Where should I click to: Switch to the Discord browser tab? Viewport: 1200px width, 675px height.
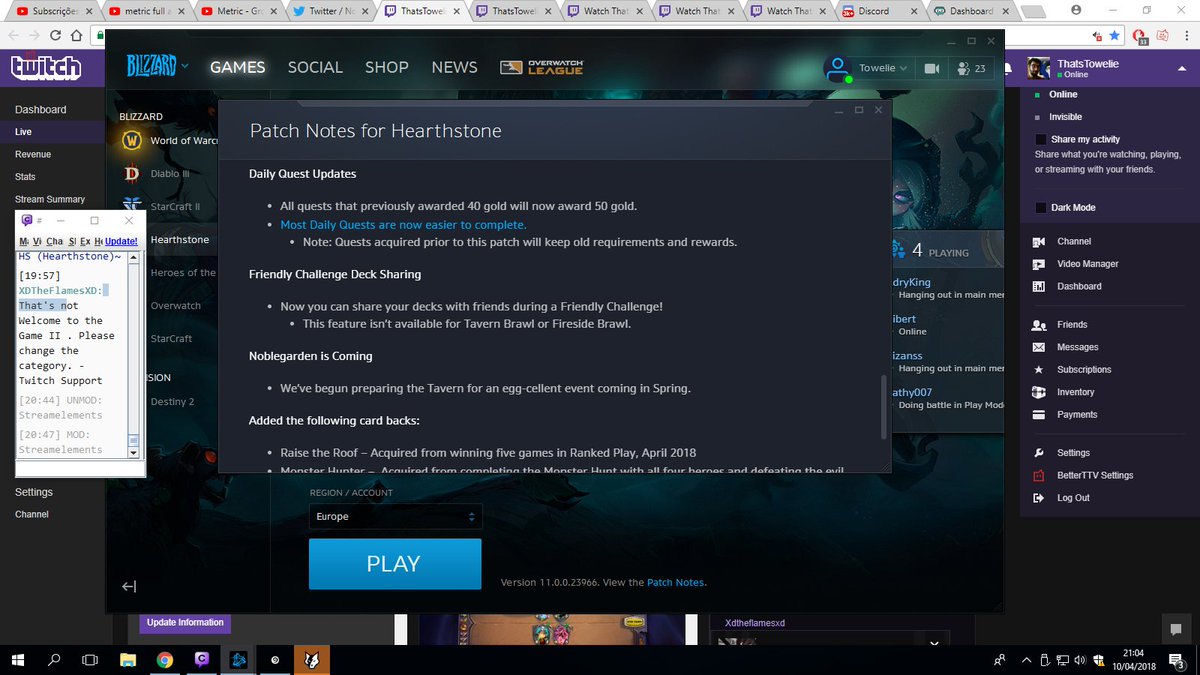tap(880, 11)
